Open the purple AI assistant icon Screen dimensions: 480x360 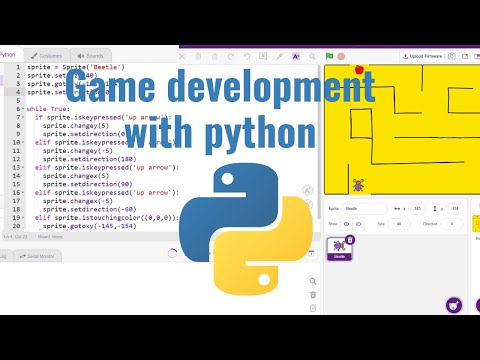(296, 56)
